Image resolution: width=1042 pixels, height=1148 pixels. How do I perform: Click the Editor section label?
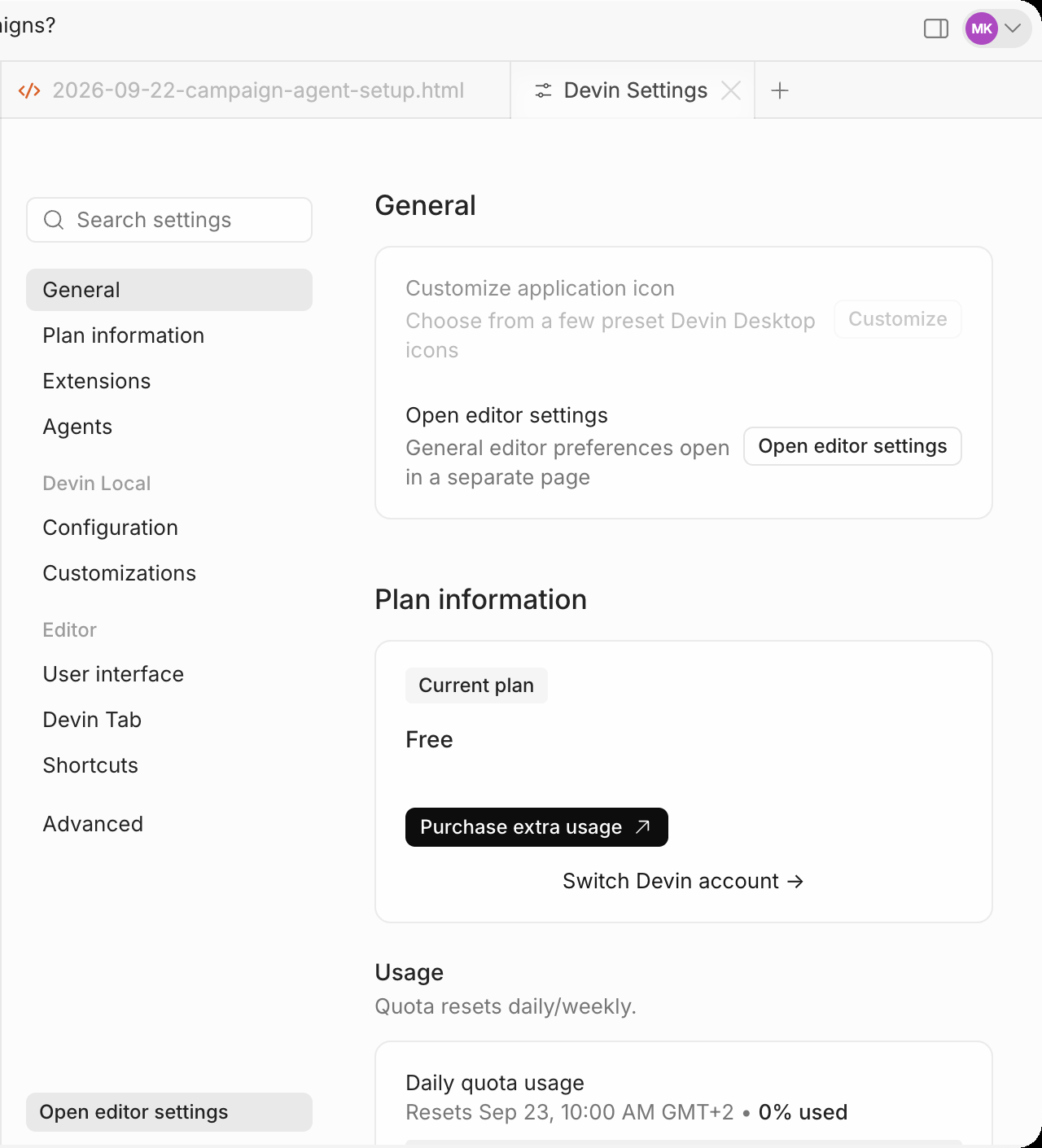69,630
